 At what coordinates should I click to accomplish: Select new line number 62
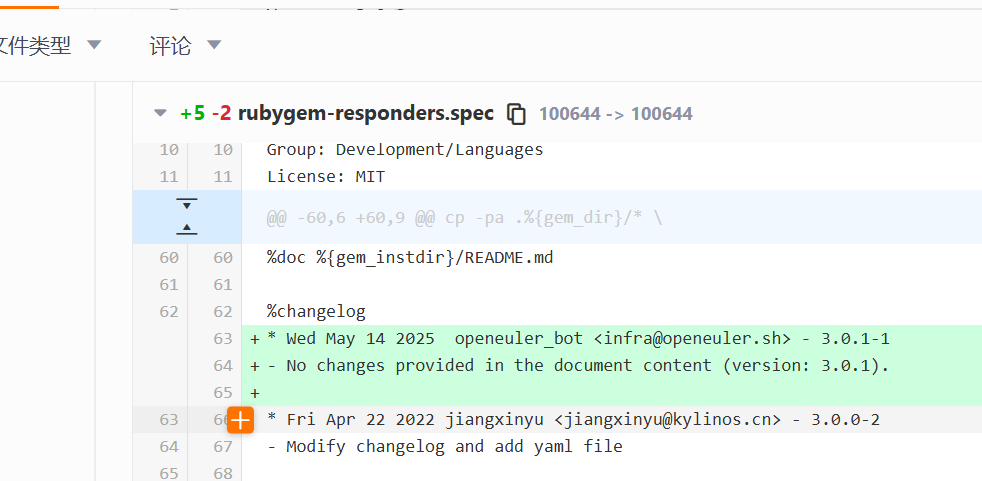click(x=222, y=312)
